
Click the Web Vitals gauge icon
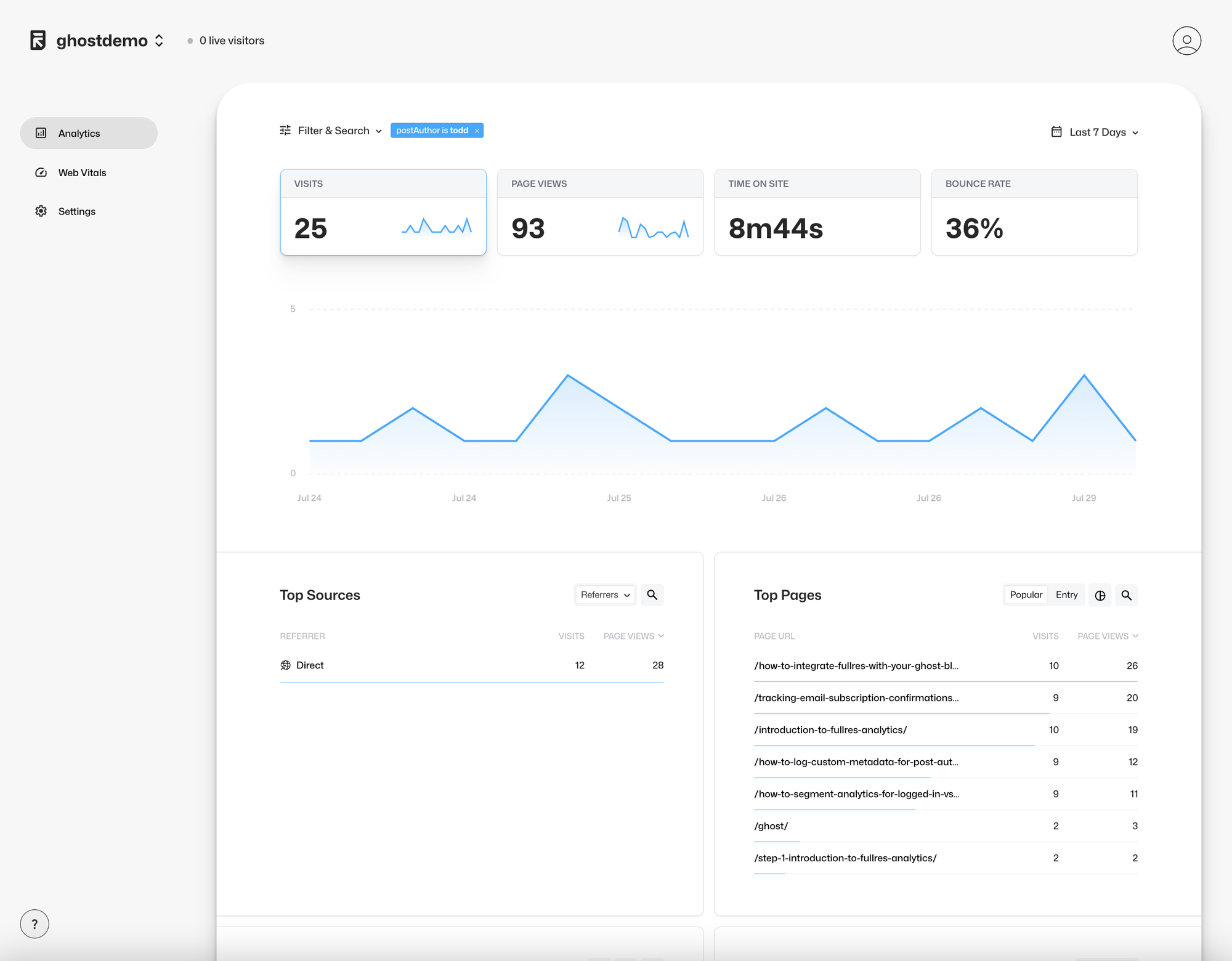[41, 172]
